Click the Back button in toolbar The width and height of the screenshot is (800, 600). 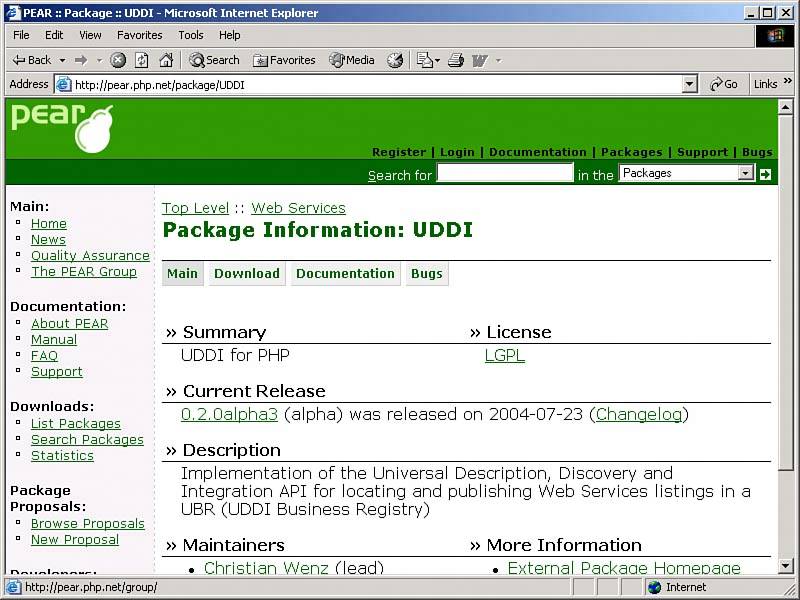coord(32,60)
